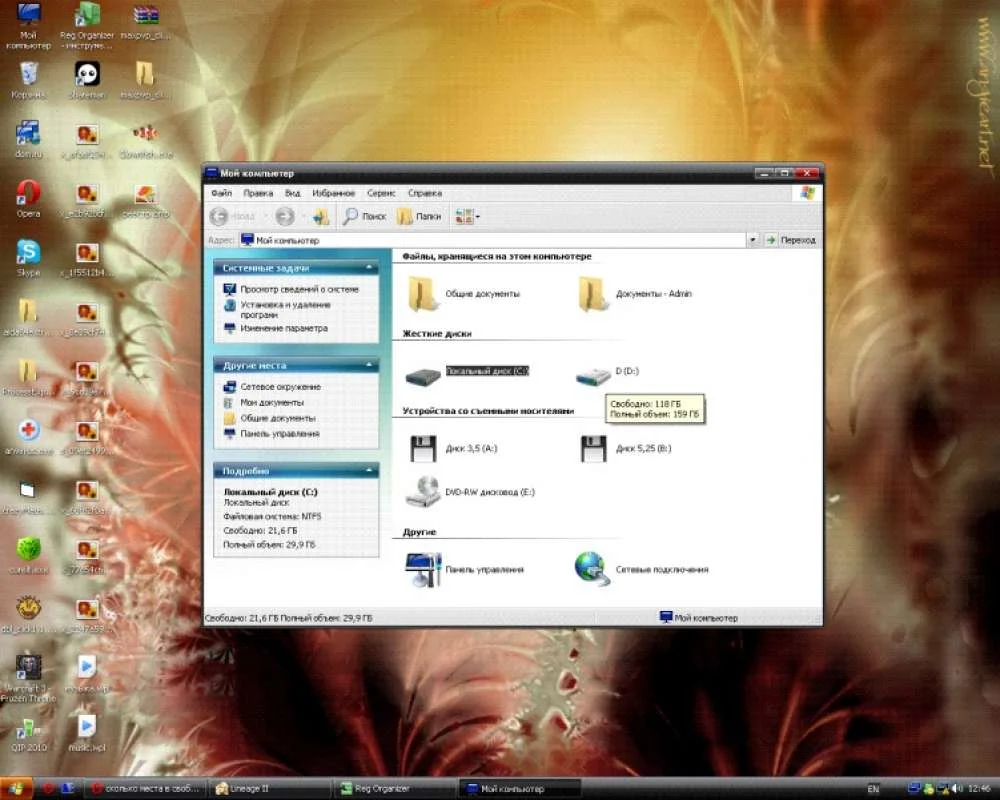Open the DVD-RW drive (E:)
Image resolution: width=1000 pixels, height=800 pixels.
[423, 491]
